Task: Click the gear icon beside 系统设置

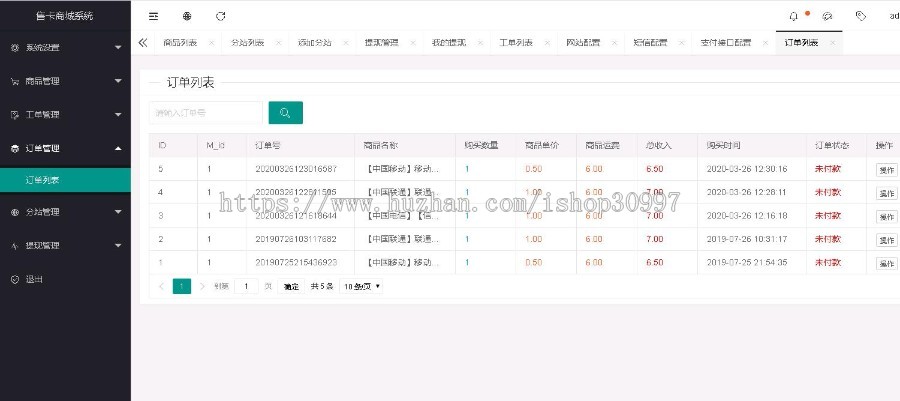Action: tap(15, 48)
